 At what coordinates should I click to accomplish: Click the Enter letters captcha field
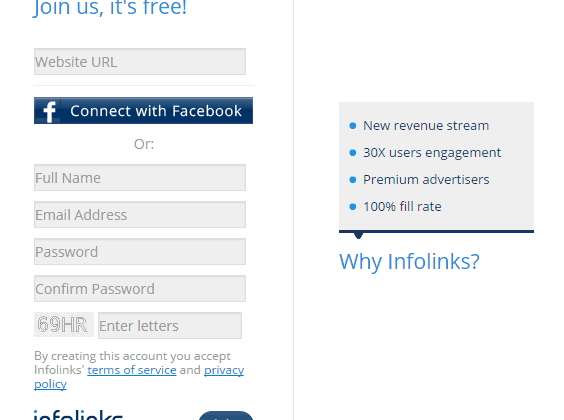click(170, 325)
